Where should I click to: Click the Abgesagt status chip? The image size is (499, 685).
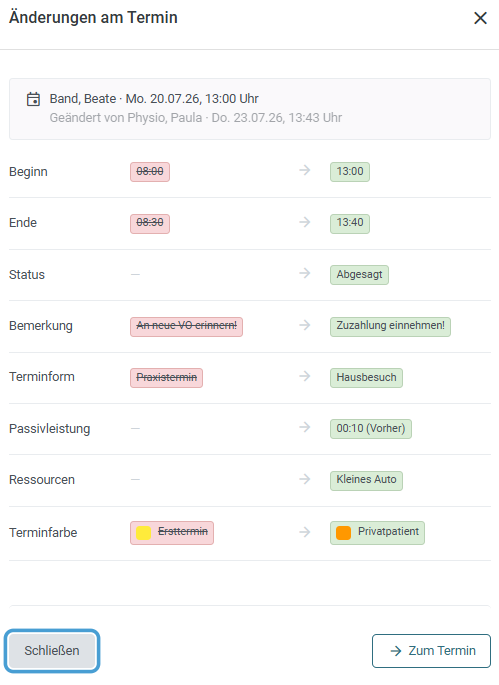(x=359, y=275)
